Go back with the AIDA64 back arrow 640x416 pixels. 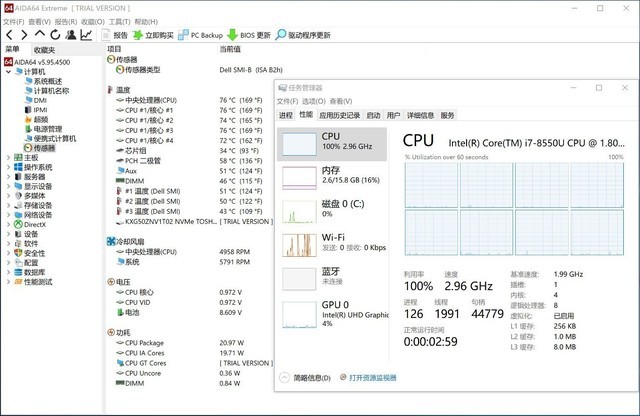[9, 35]
